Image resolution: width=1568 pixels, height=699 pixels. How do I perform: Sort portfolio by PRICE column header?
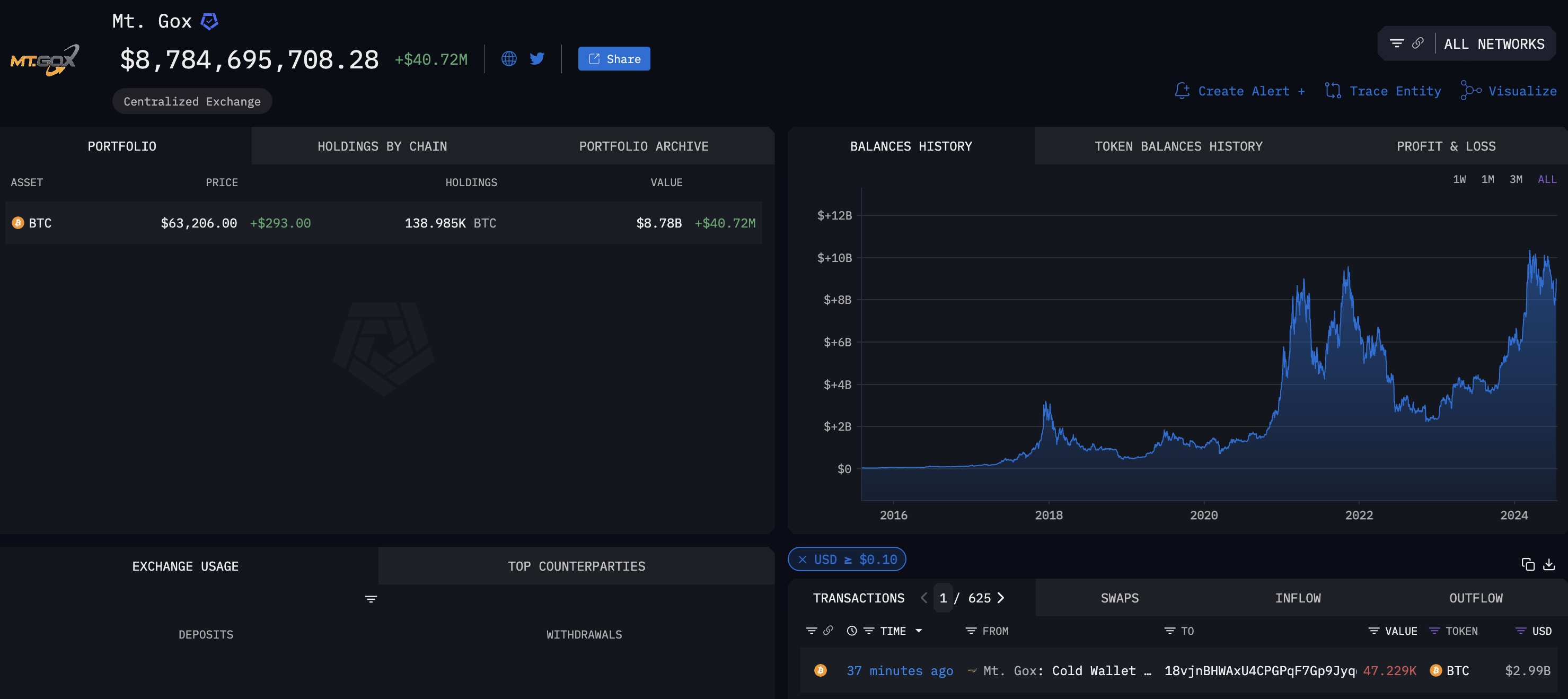coord(222,182)
